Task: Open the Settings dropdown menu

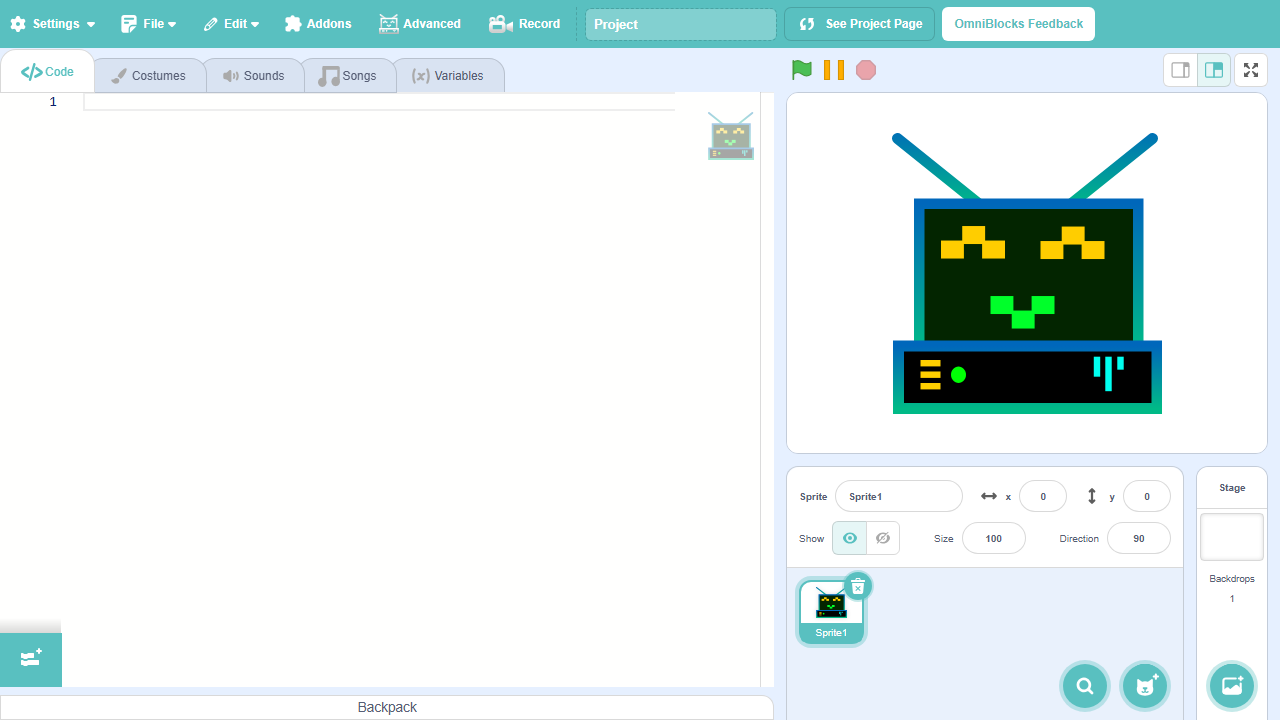Action: point(53,24)
